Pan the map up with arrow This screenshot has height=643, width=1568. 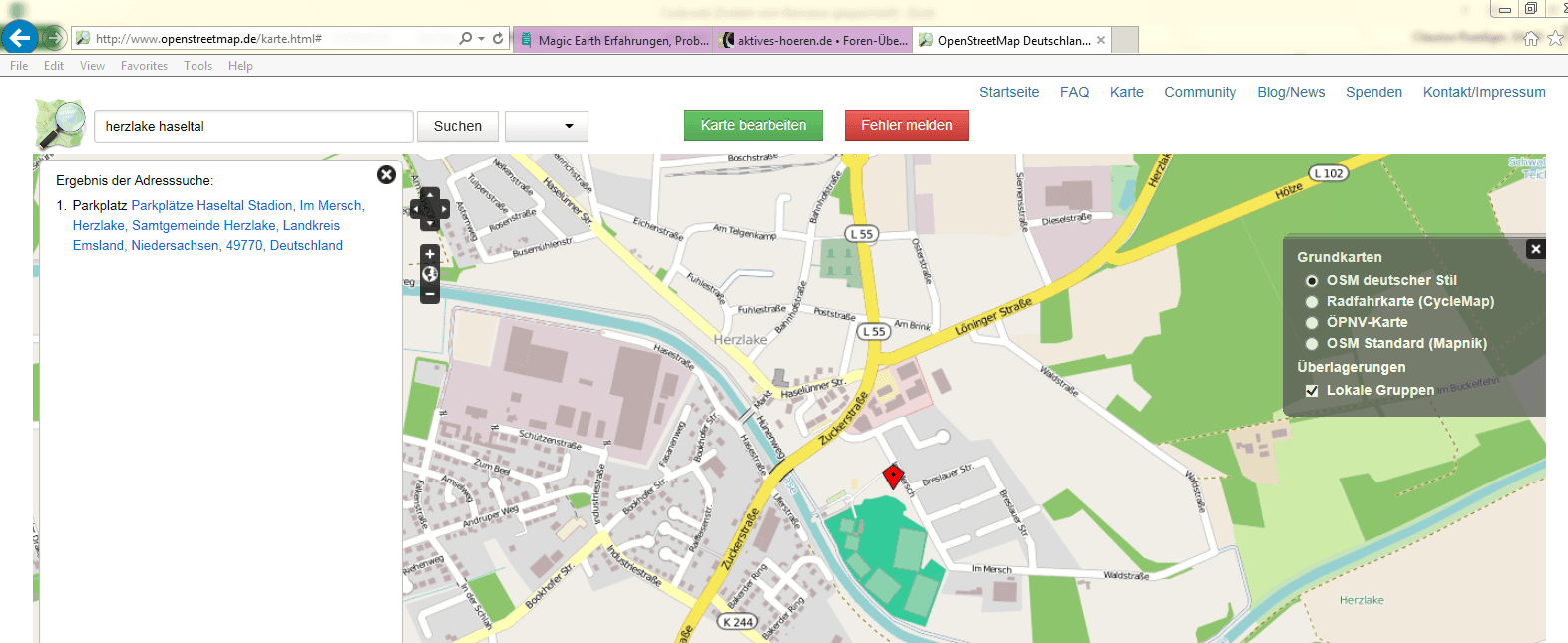[x=430, y=196]
